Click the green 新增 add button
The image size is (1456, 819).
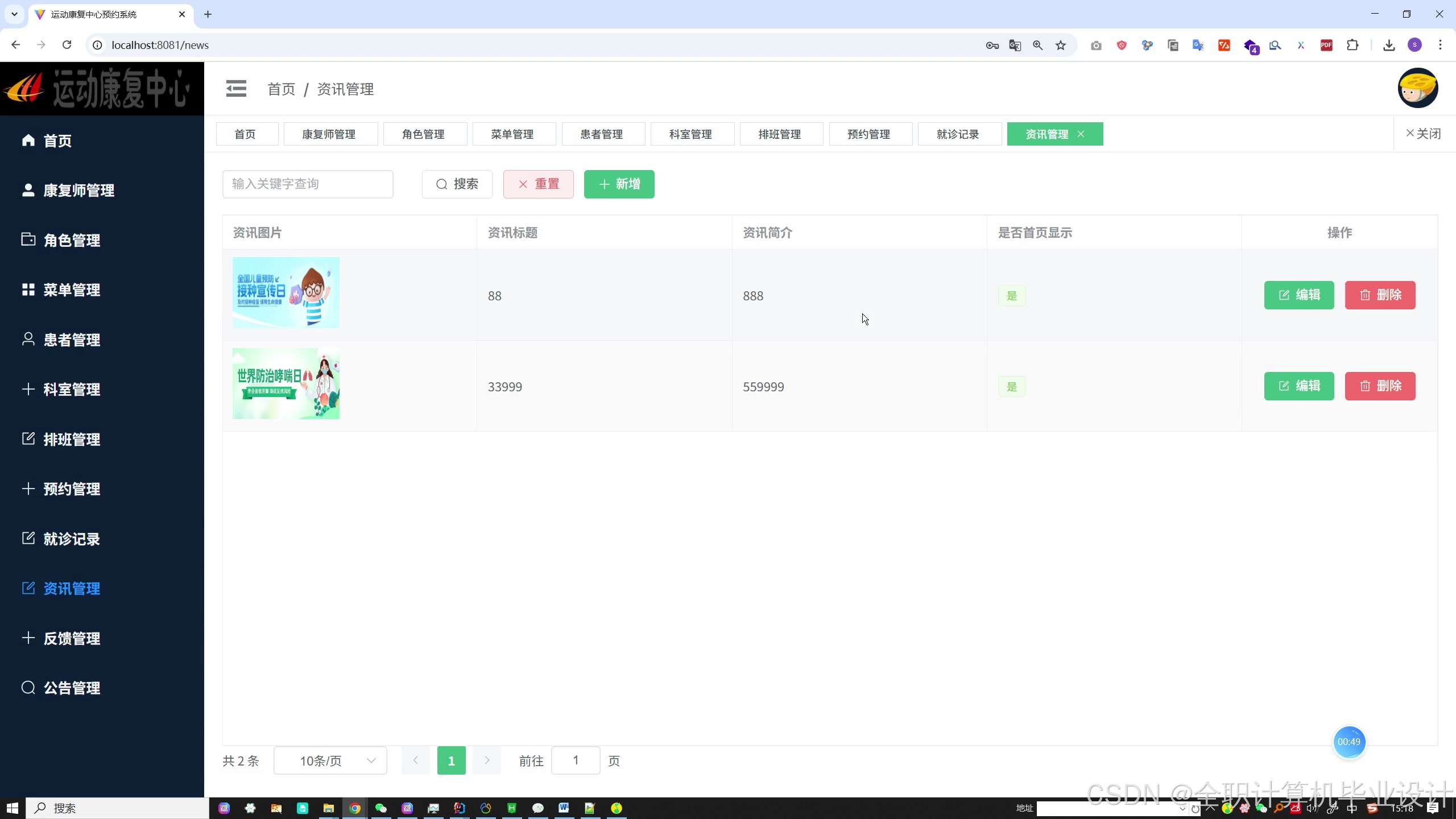pos(619,184)
